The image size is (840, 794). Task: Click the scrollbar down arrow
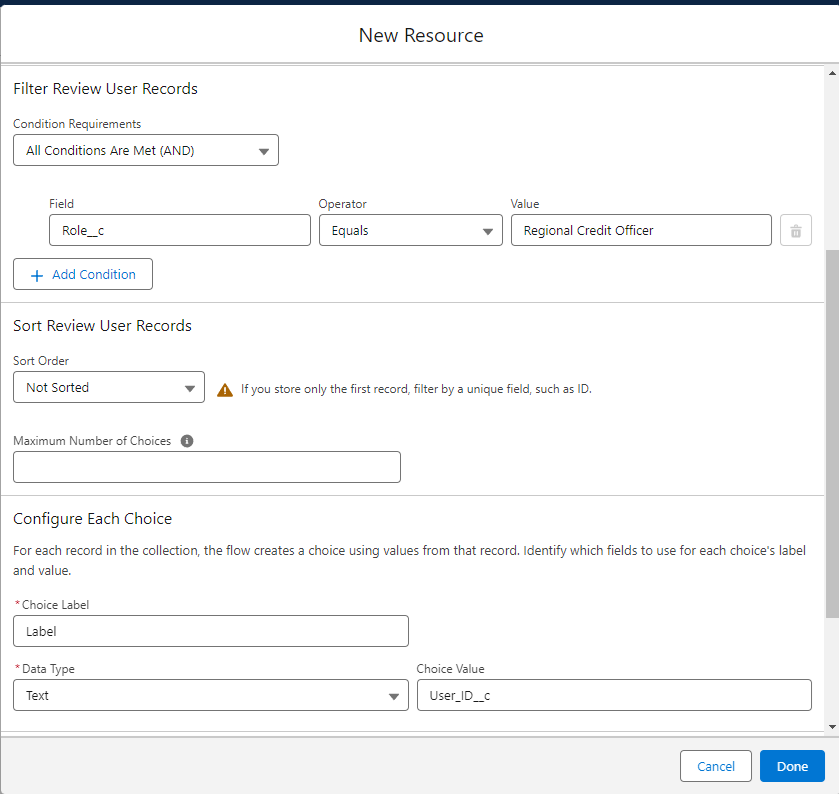tap(832, 726)
